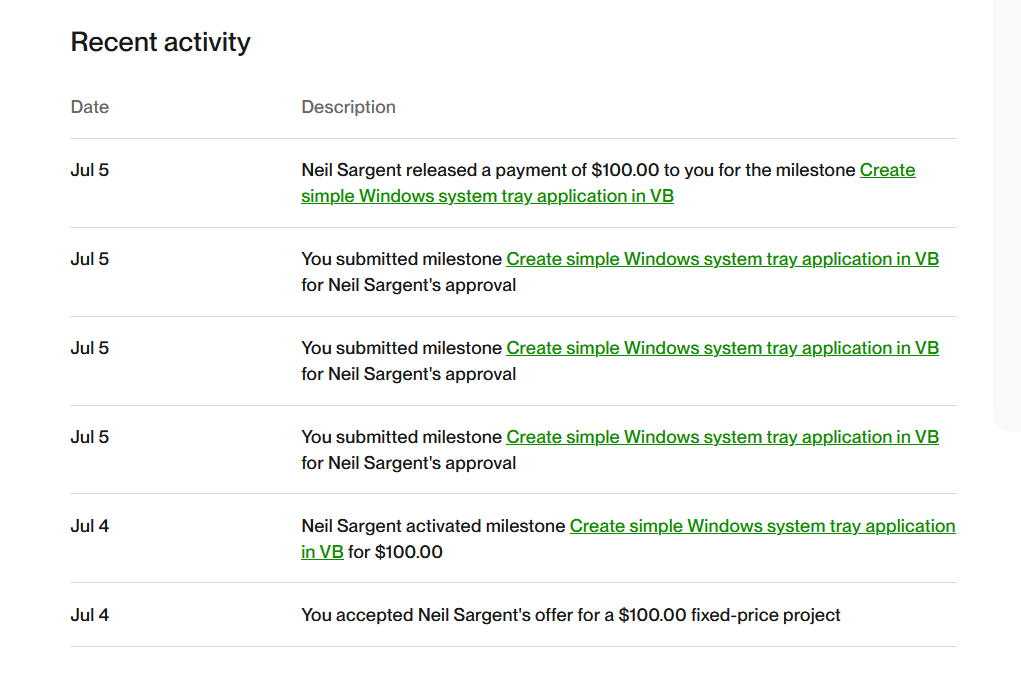
Task: Open milestone link in first submitted milestone entry
Action: (x=722, y=259)
